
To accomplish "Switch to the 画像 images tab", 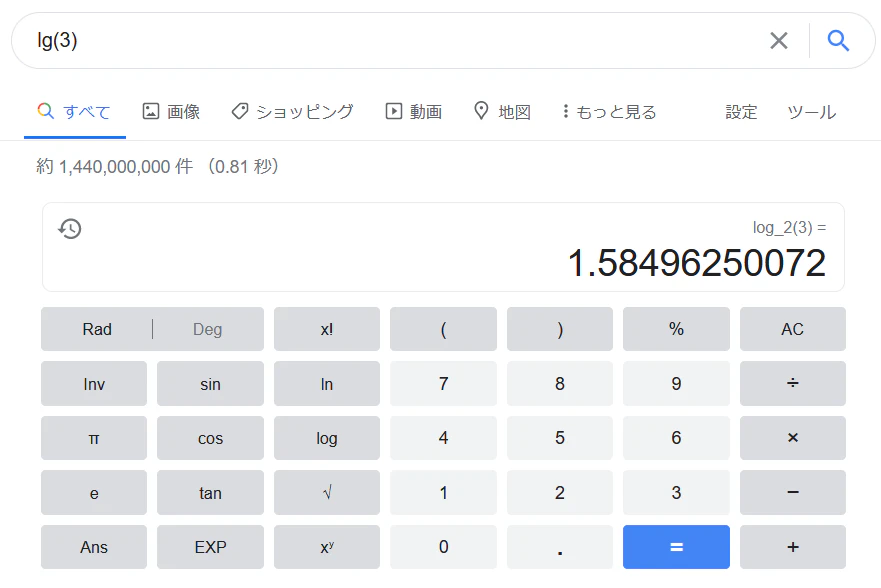I will [x=171, y=112].
